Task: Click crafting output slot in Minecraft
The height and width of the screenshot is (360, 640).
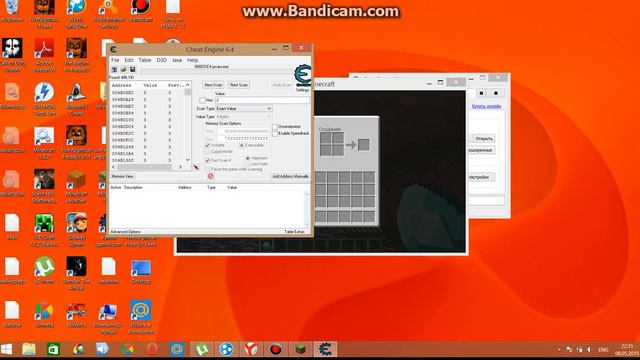Action: click(363, 144)
